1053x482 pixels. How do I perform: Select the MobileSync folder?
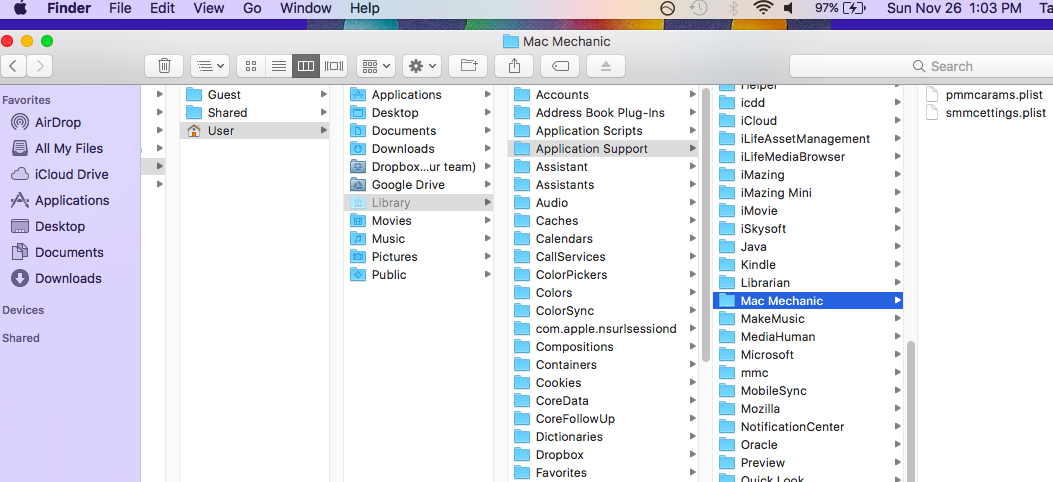coord(808,391)
